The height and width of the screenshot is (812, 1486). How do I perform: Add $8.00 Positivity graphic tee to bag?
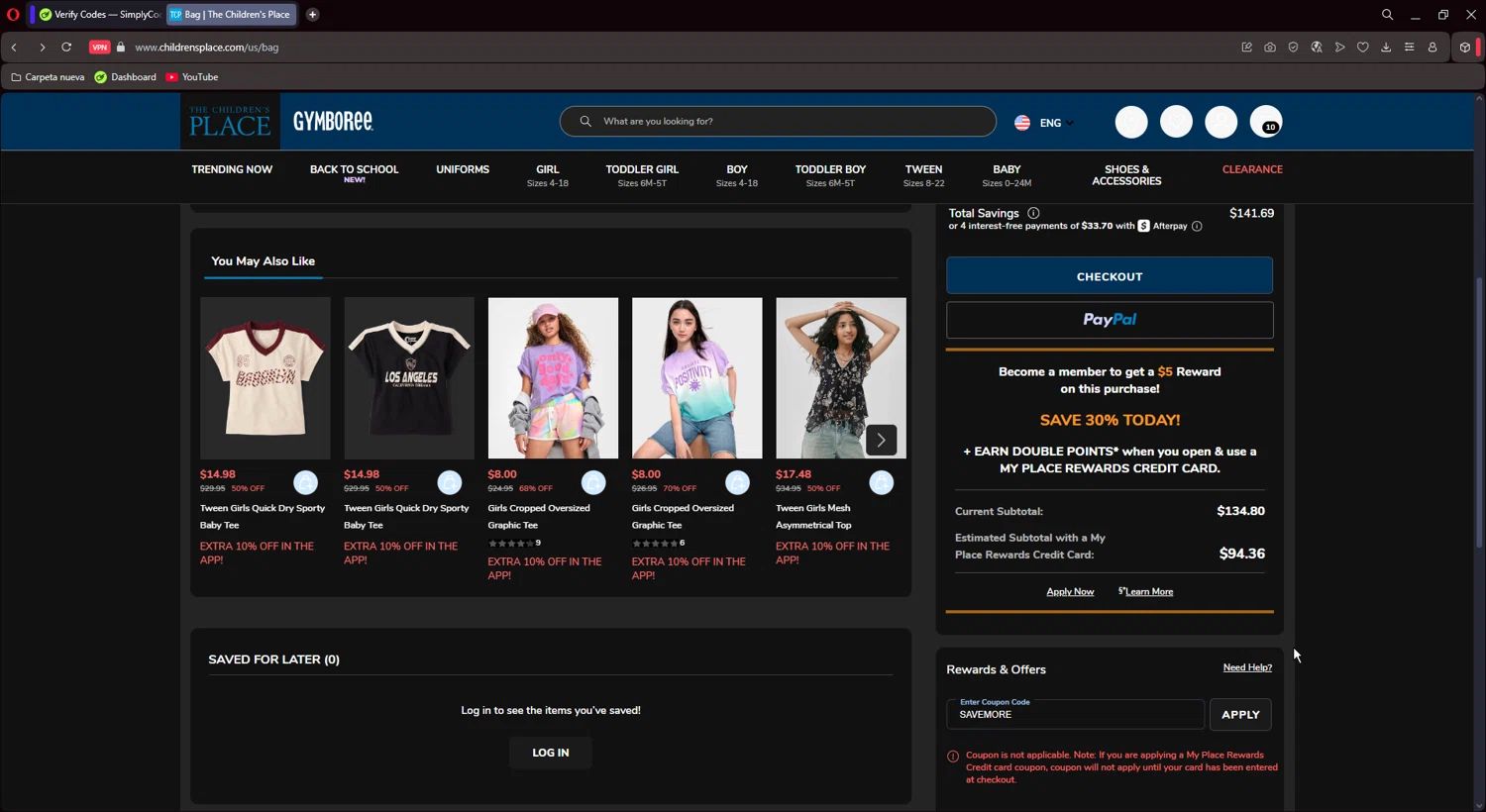pyautogui.click(x=737, y=482)
